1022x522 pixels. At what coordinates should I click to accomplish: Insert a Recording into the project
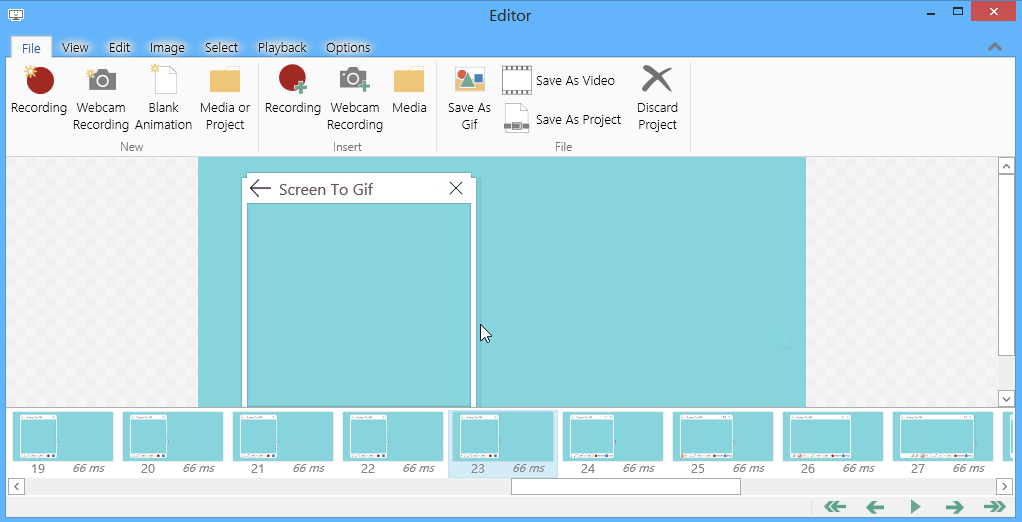(293, 91)
